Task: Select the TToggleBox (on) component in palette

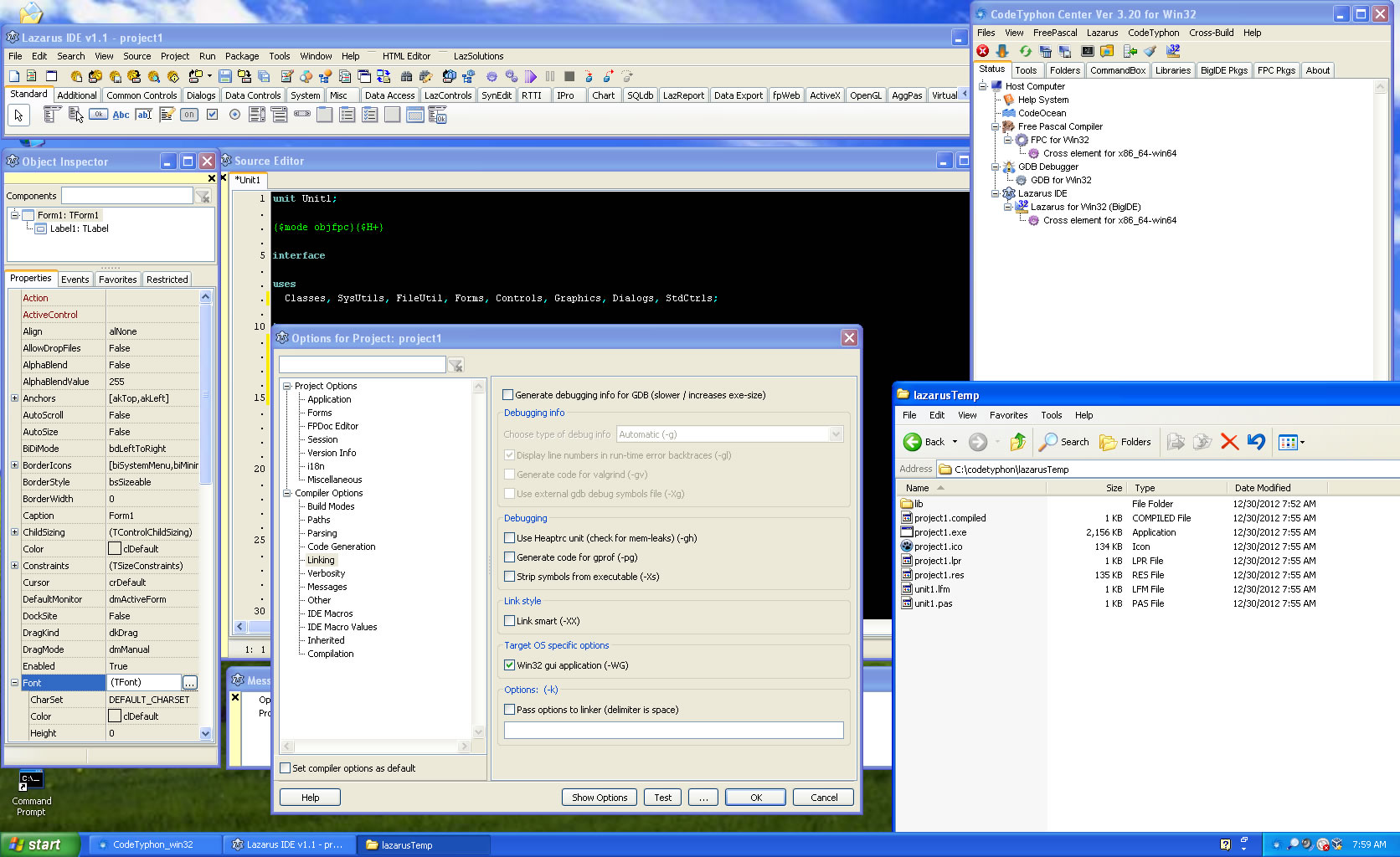Action: [x=189, y=115]
